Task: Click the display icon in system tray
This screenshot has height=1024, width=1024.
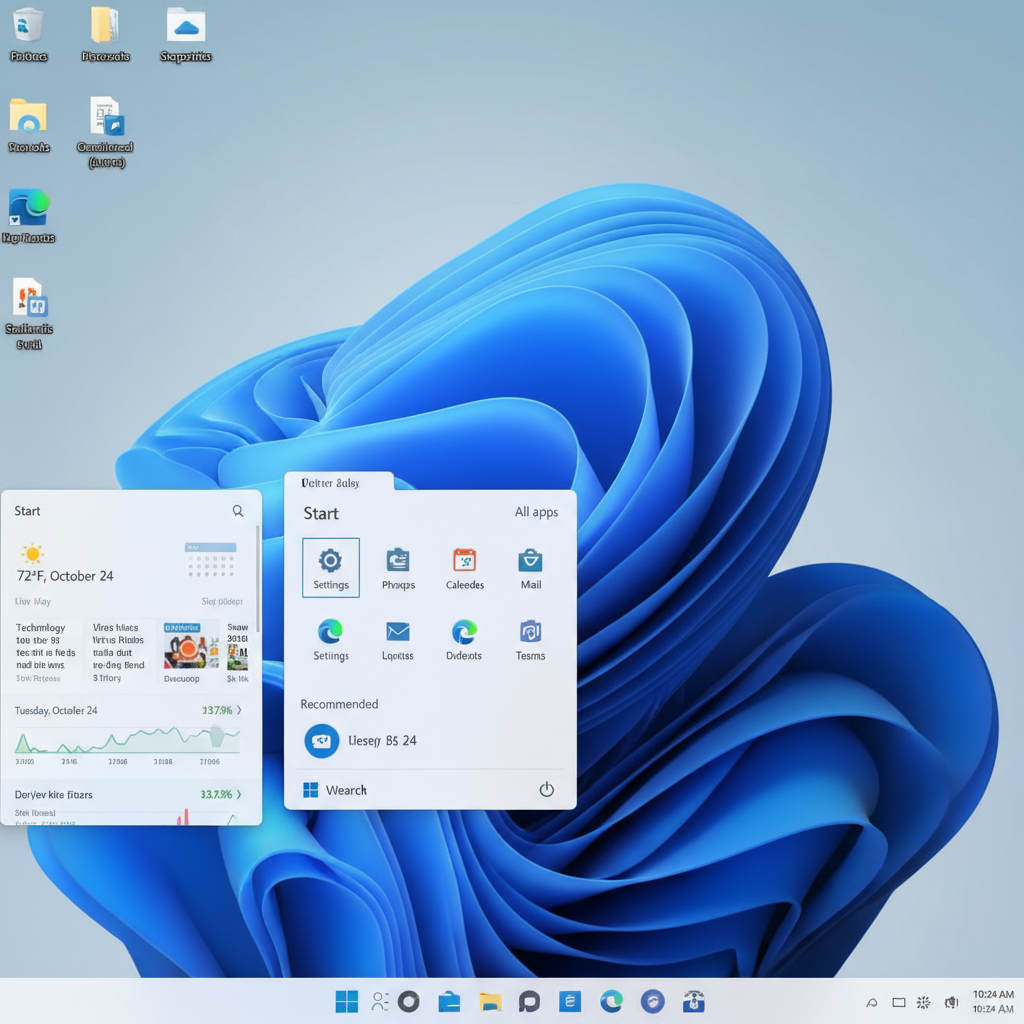Action: pyautogui.click(x=899, y=1002)
